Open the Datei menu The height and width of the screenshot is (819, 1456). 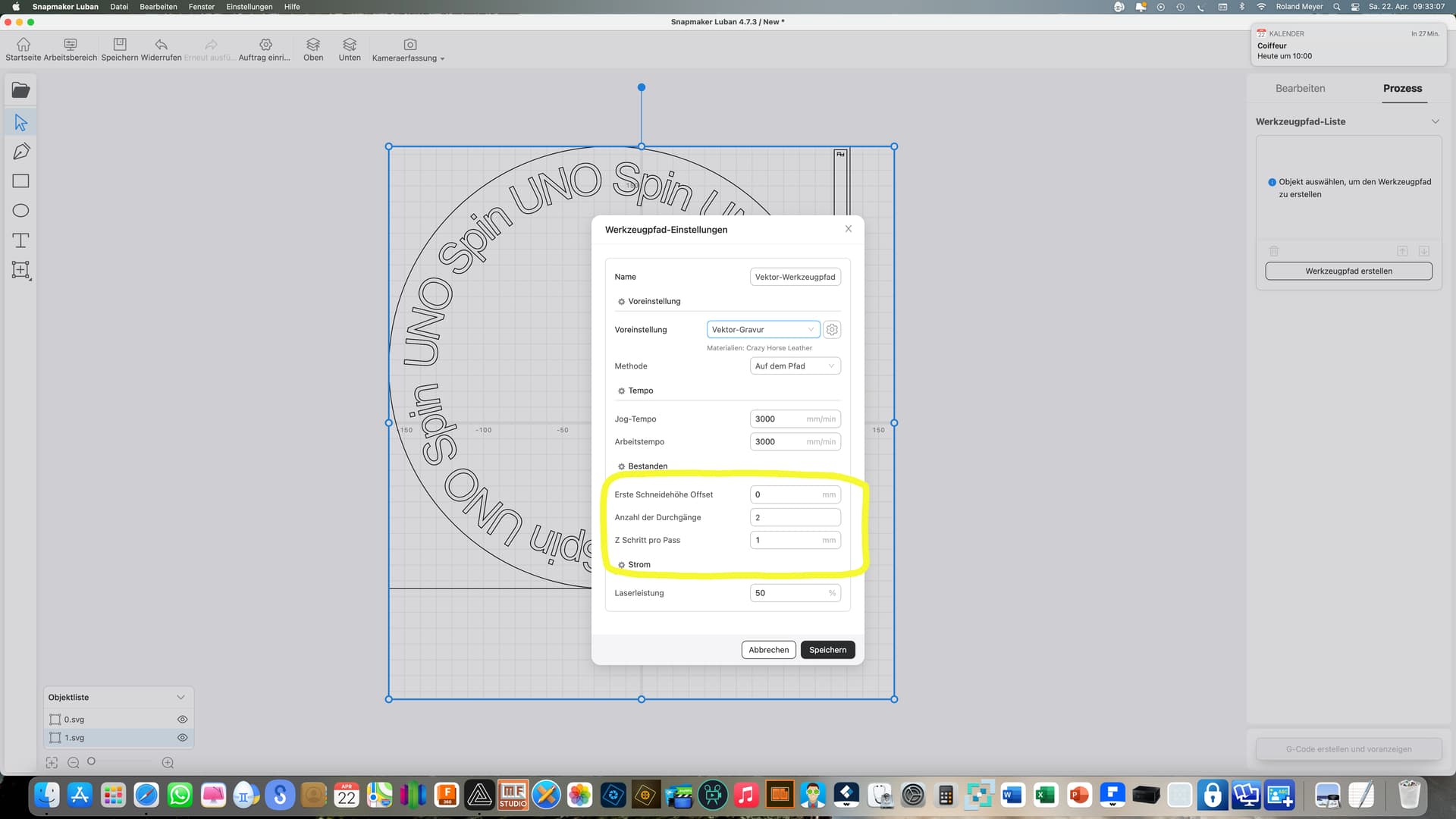click(x=119, y=7)
